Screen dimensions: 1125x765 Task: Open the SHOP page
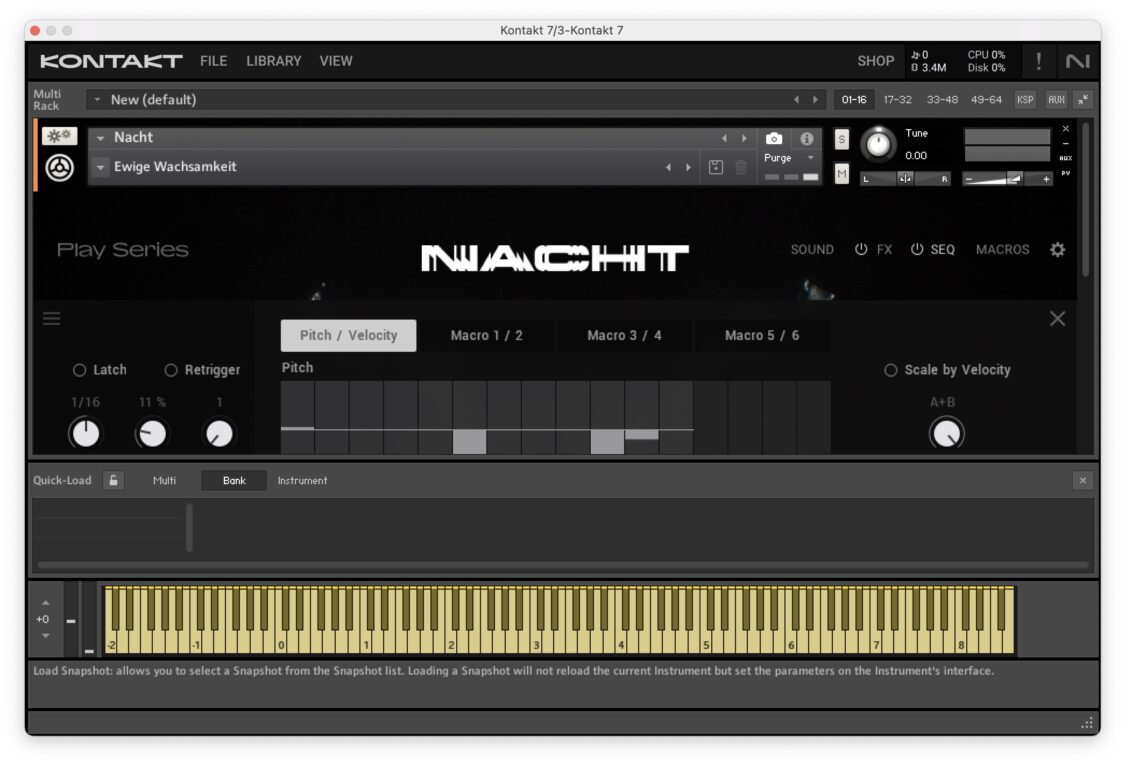876,61
